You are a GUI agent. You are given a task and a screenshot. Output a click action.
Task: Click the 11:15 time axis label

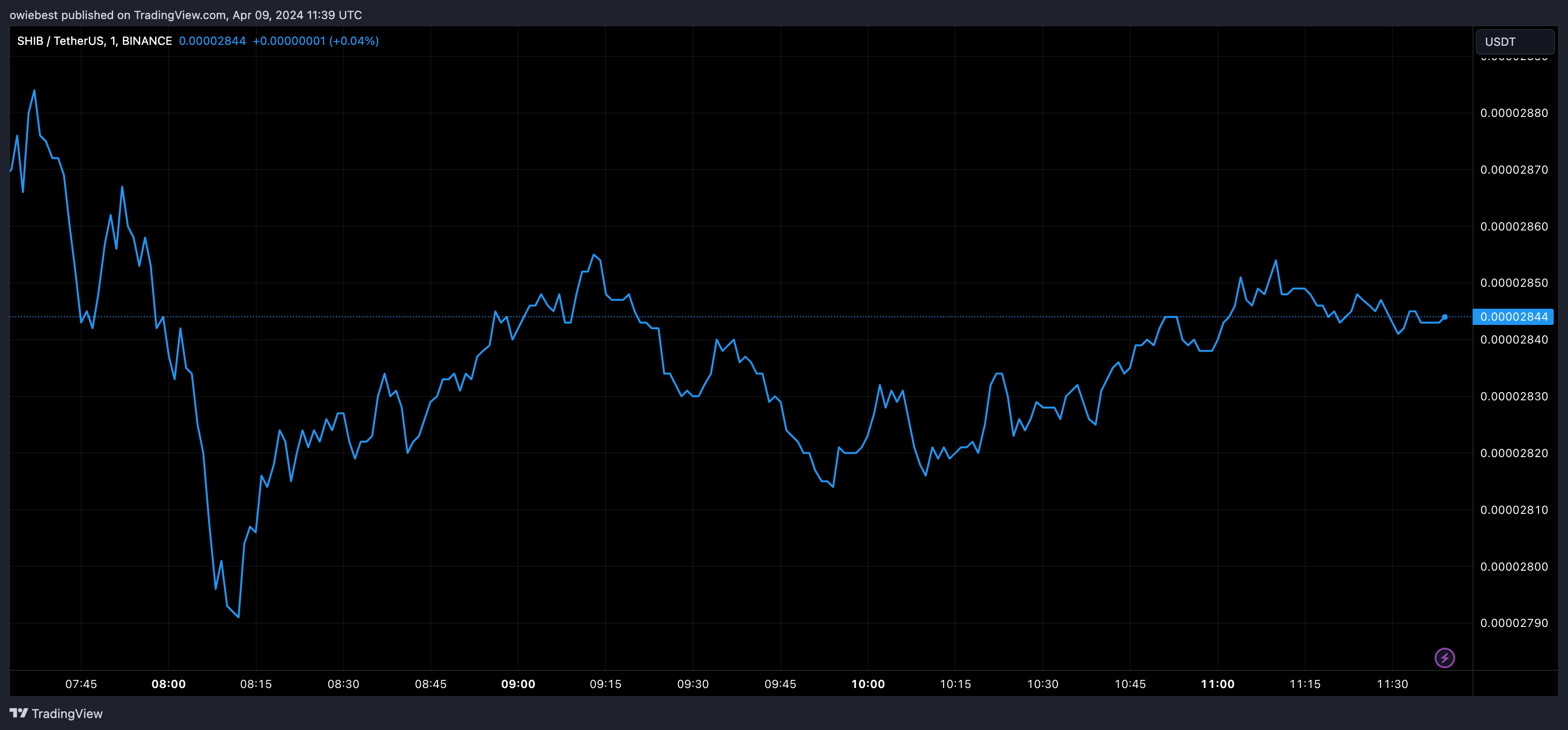point(1305,684)
